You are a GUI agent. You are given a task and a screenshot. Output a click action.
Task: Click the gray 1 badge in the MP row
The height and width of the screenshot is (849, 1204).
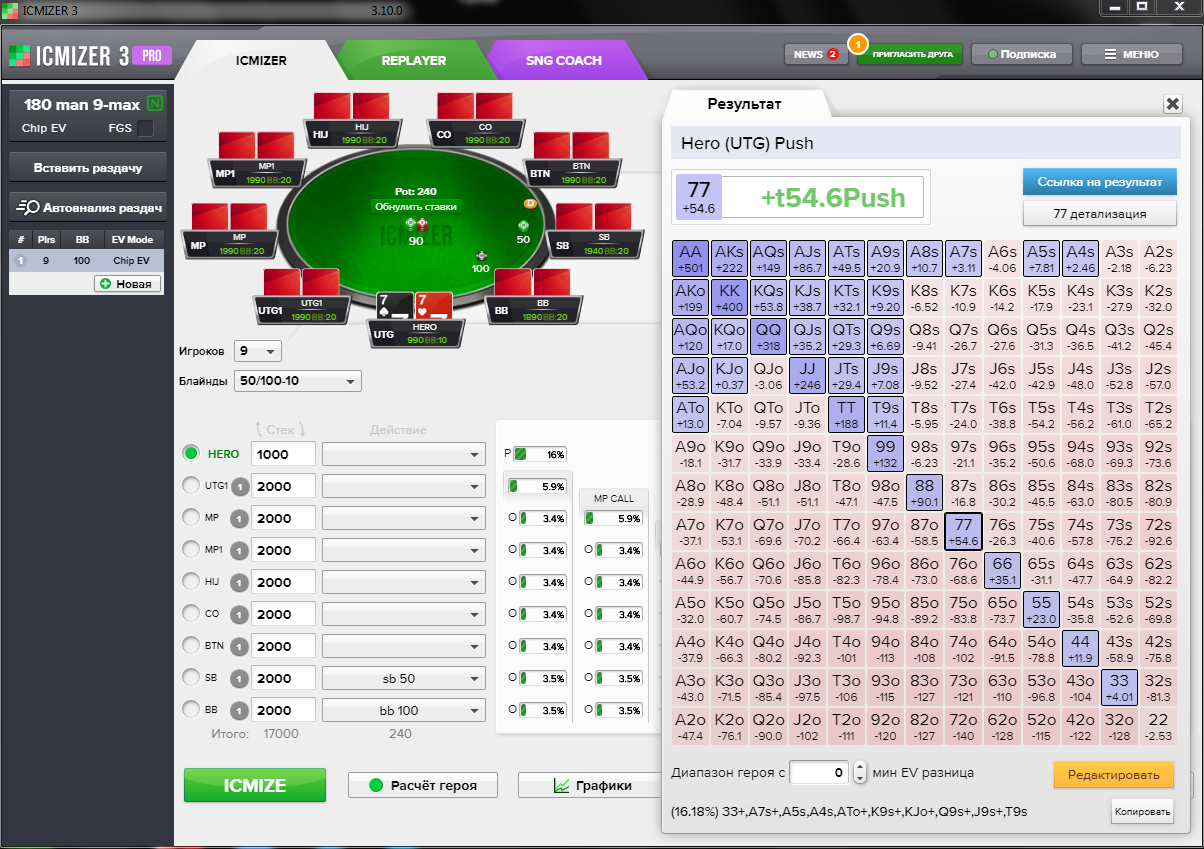(239, 518)
